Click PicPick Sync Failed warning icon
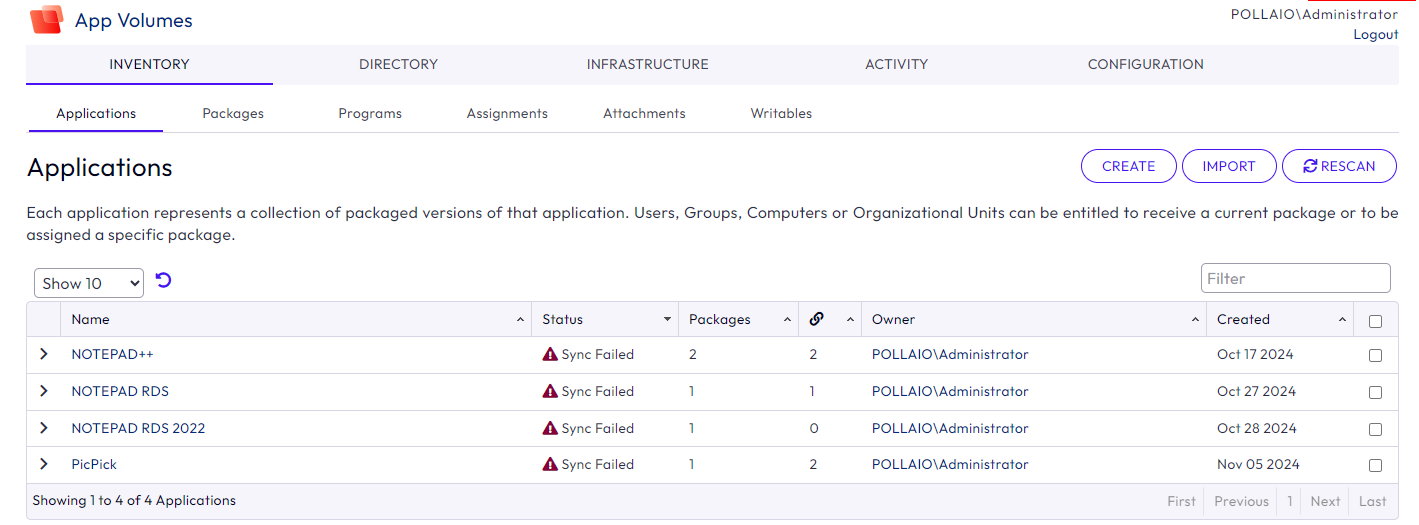 [550, 464]
